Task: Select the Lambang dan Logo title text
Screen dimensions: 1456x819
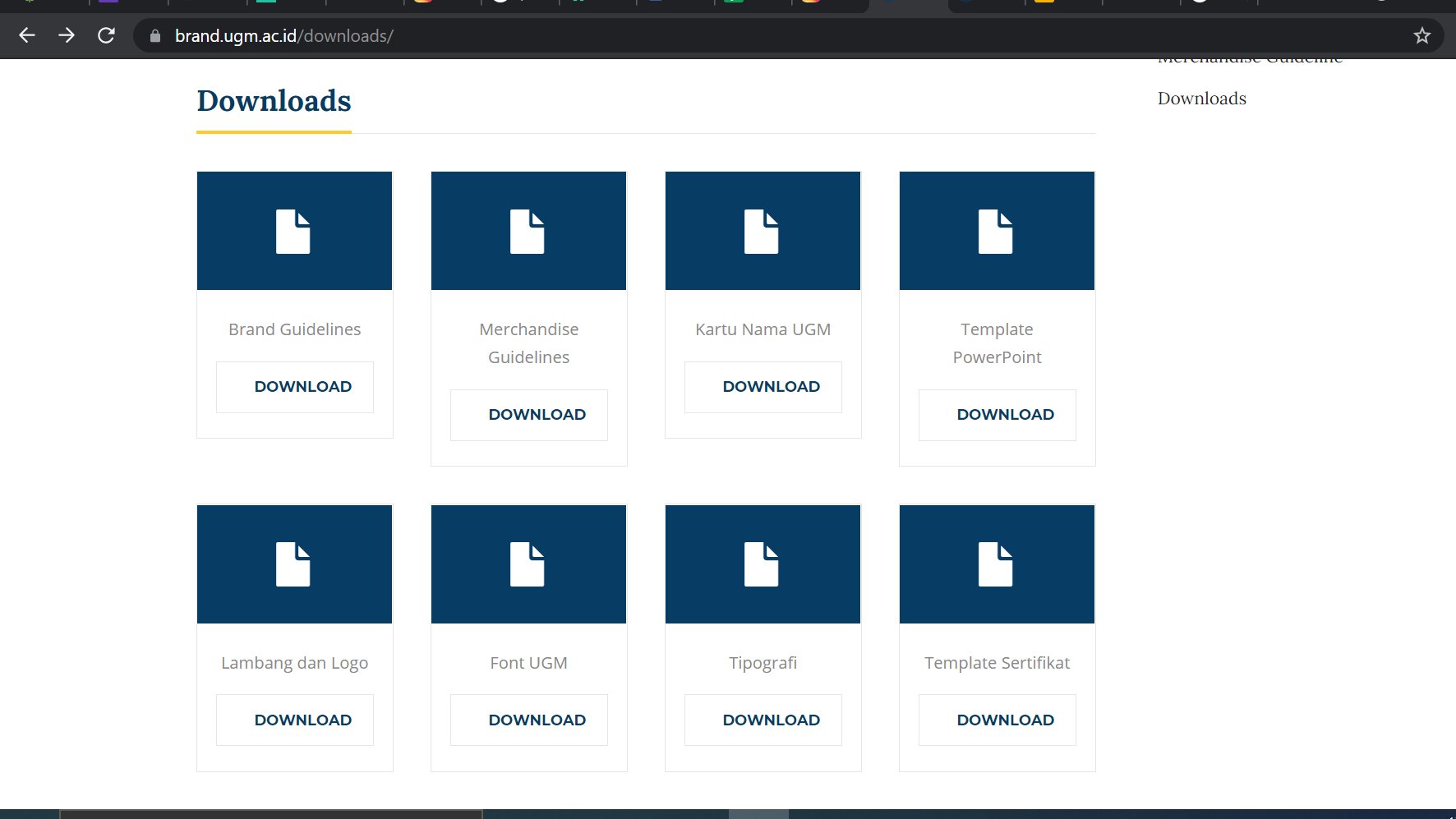Action: pos(295,663)
